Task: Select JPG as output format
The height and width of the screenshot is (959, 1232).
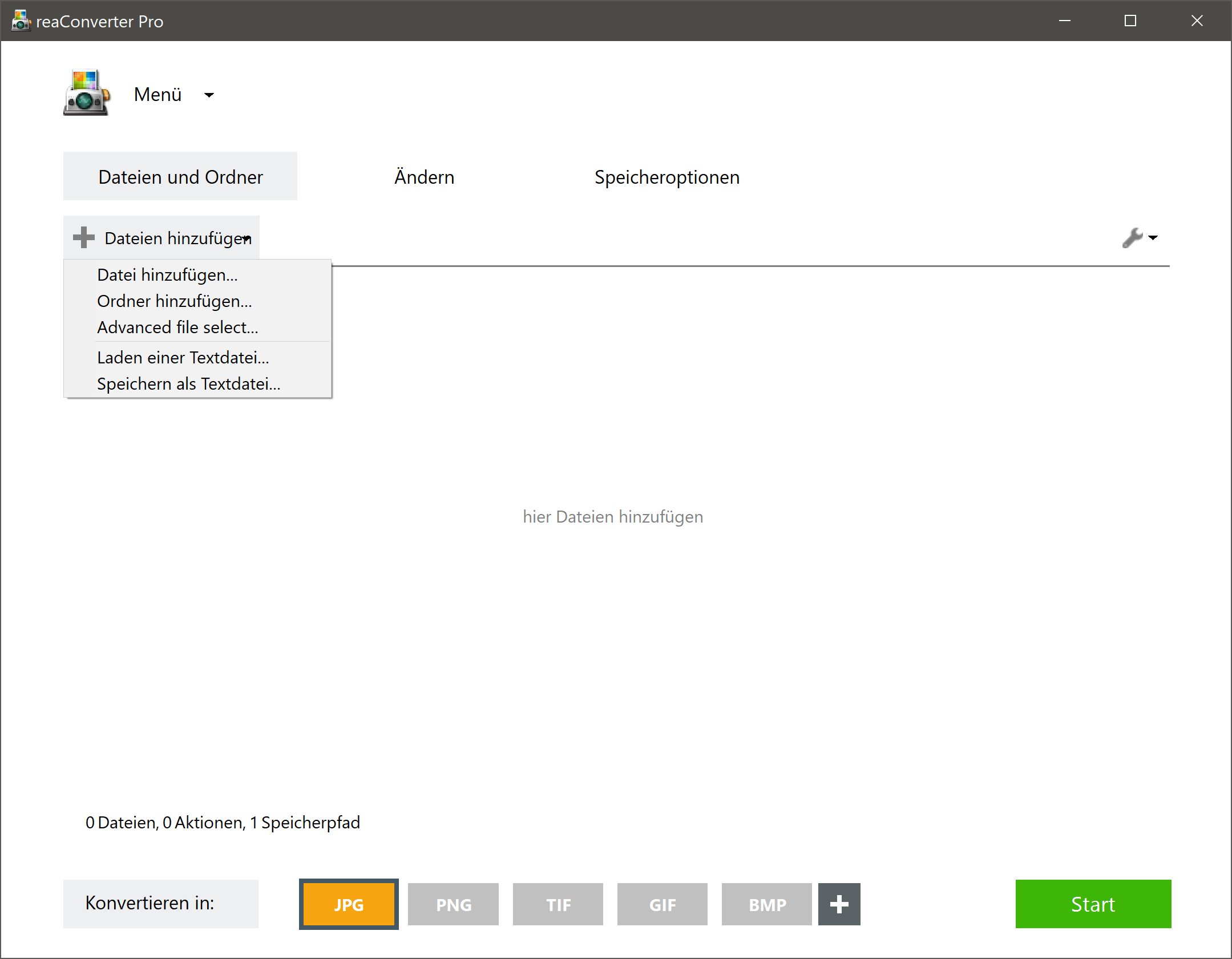Action: (x=349, y=904)
